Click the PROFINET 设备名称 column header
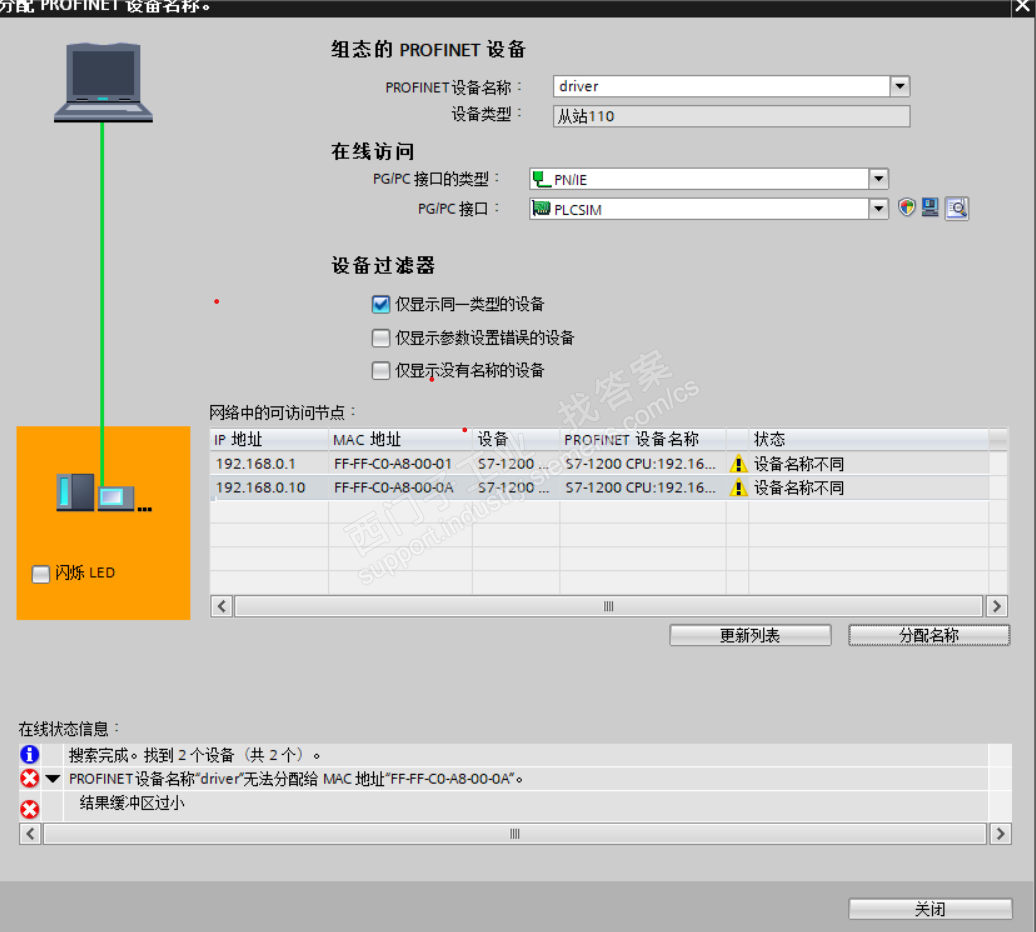 [643, 439]
